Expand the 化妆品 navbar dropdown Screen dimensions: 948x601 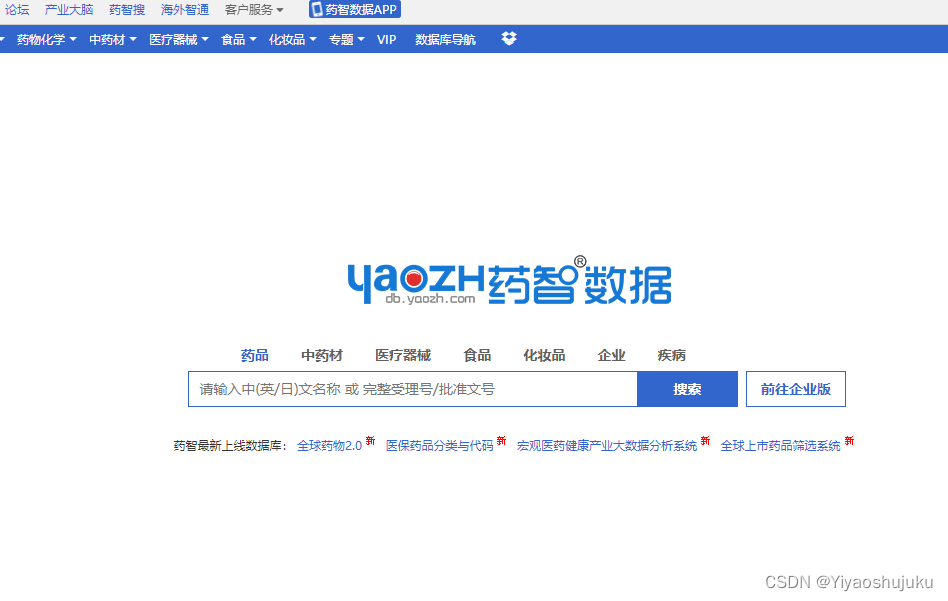pos(293,39)
